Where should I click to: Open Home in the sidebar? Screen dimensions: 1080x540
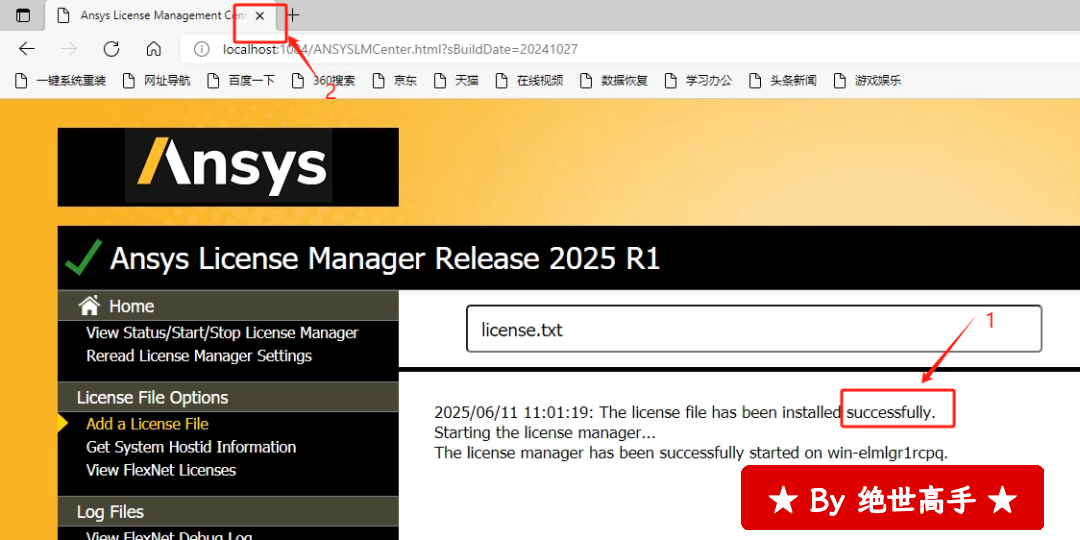[x=130, y=306]
